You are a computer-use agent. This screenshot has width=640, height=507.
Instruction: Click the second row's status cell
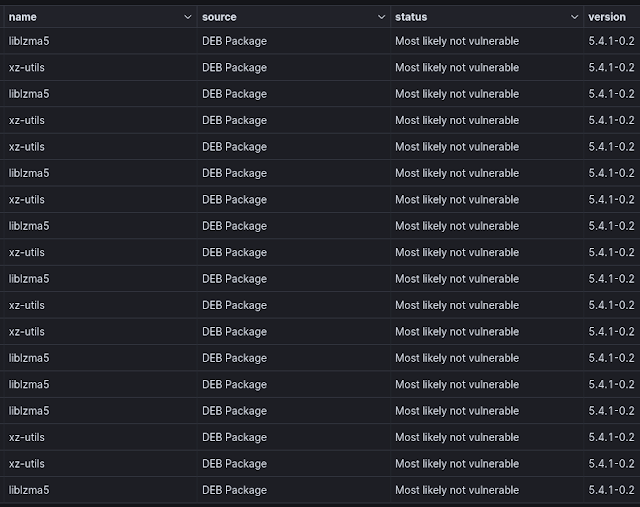click(457, 68)
